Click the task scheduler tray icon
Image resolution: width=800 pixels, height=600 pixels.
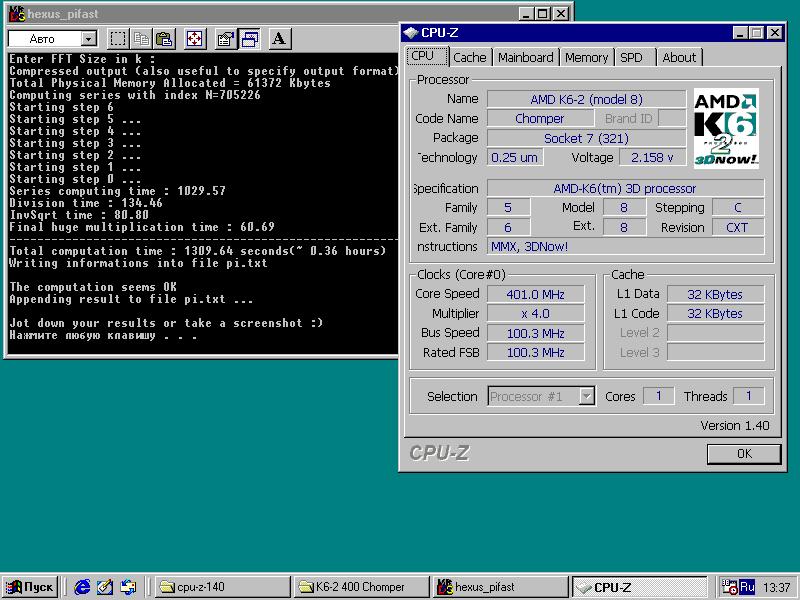click(x=729, y=587)
